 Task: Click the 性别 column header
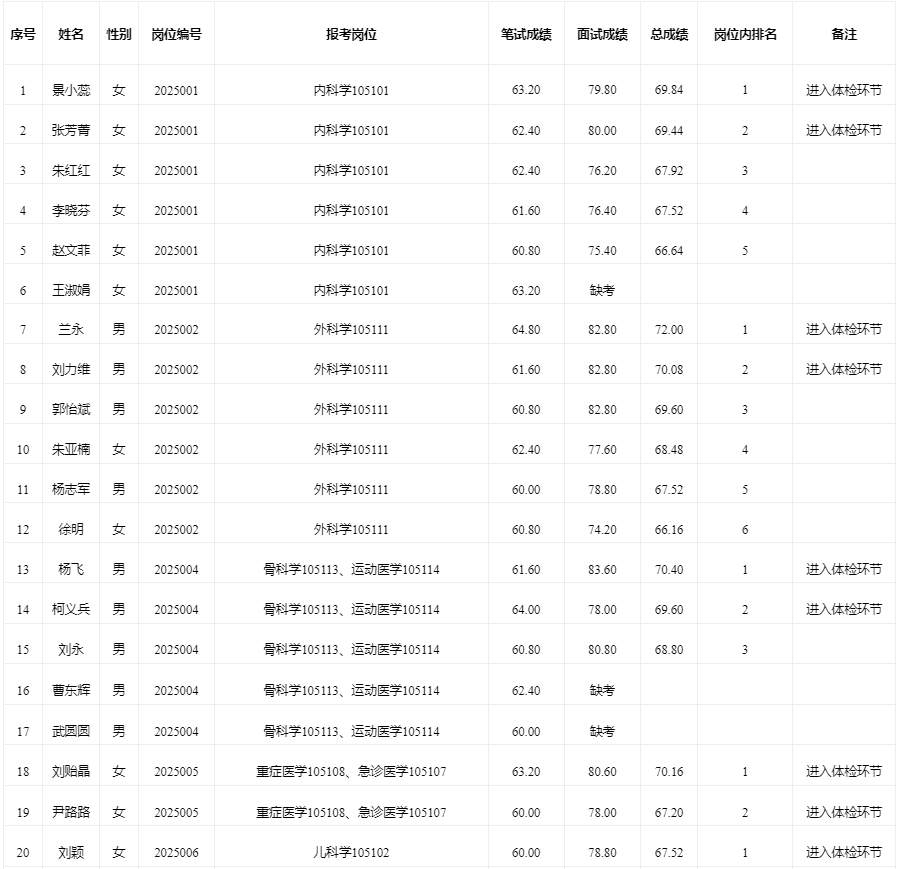119,34
